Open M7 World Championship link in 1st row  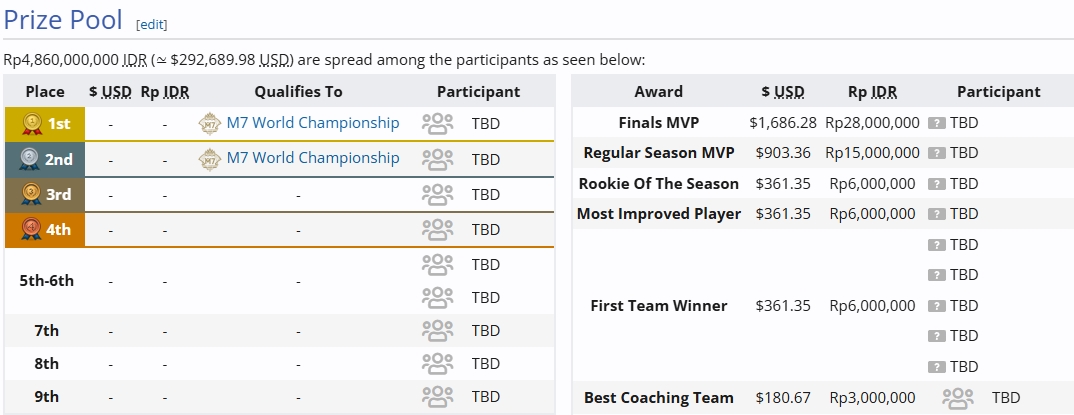click(x=312, y=123)
